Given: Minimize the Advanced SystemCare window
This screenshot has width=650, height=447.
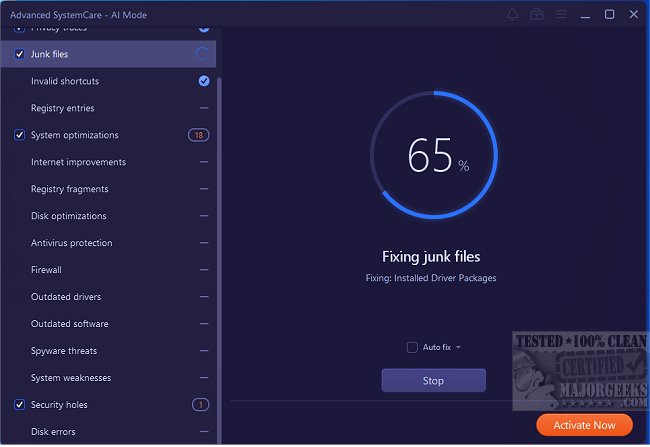Looking at the screenshot, I should (x=585, y=15).
